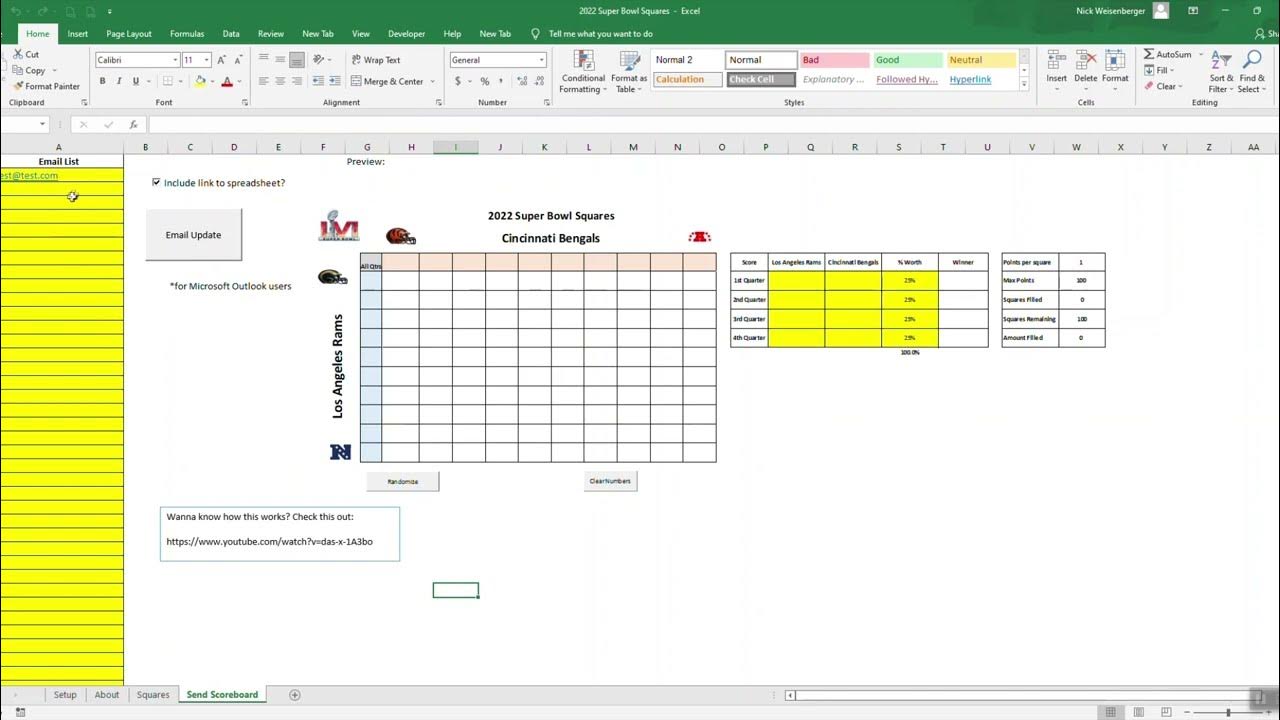Open the number format dropdown showing General
The image size is (1280, 720).
(x=542, y=60)
